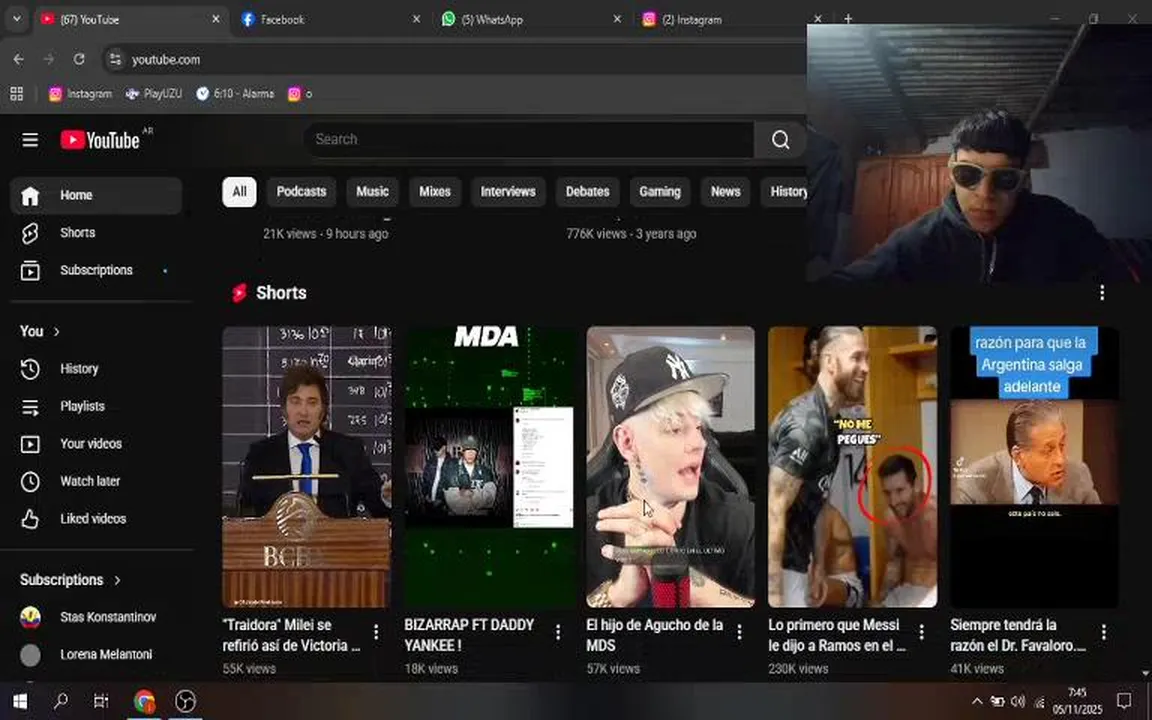Open Playlists in the sidebar

coord(96,406)
